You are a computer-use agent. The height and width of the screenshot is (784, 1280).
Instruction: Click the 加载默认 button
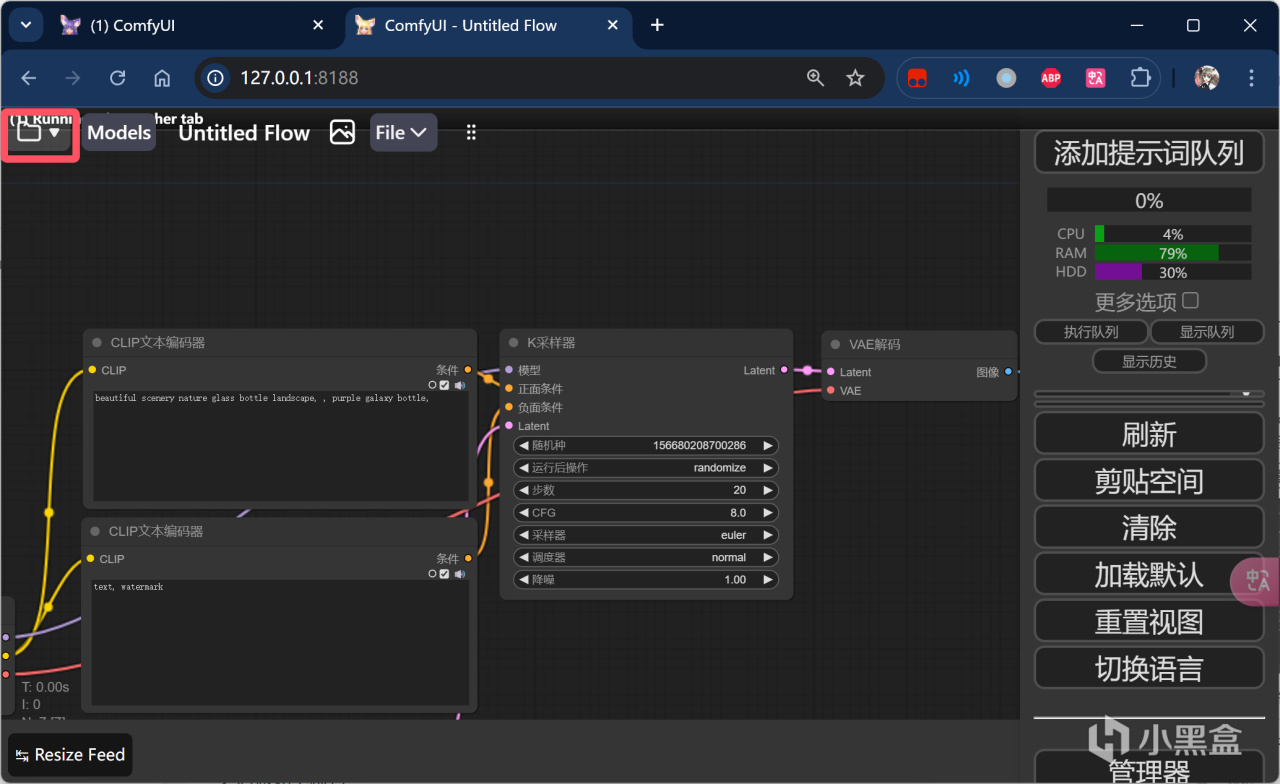1148,576
